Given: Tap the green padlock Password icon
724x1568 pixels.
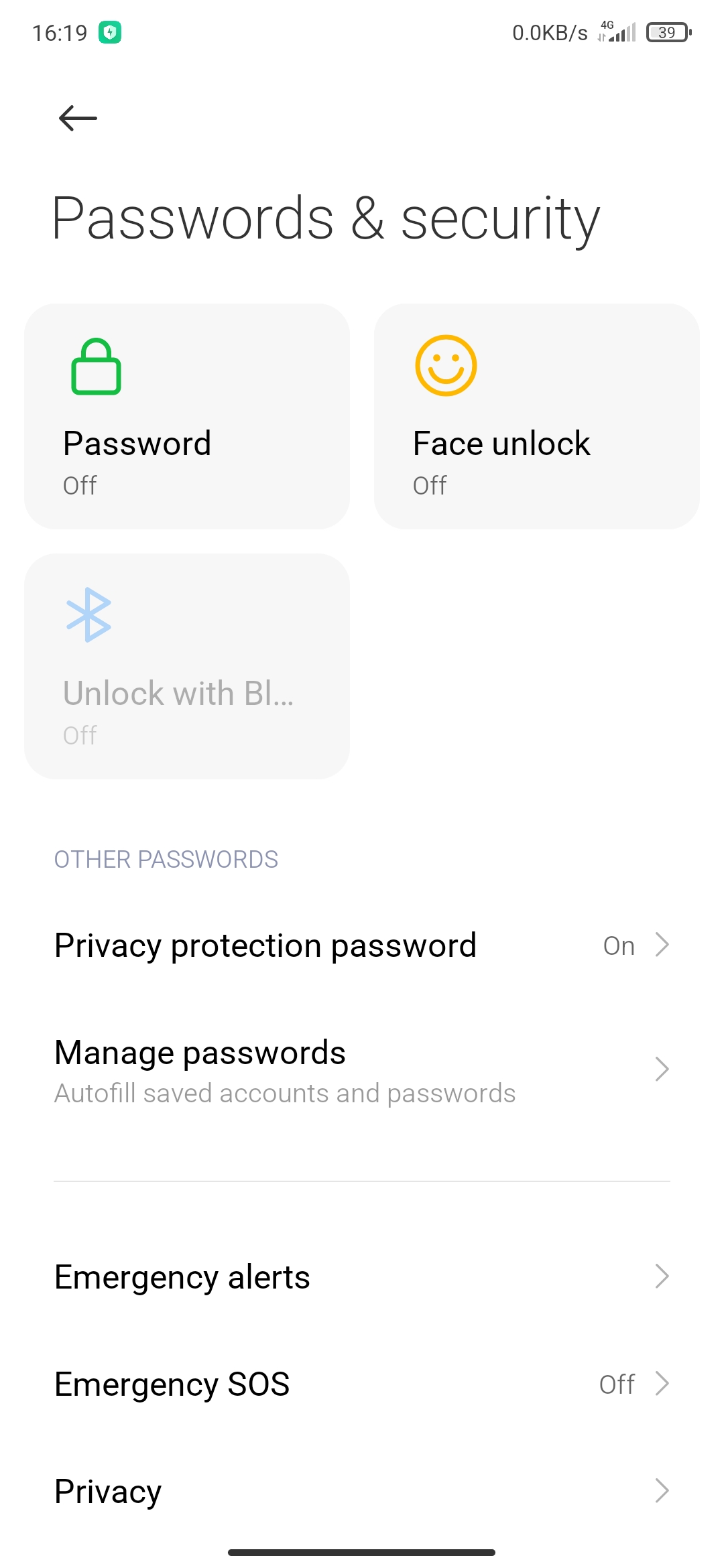Looking at the screenshot, I should coord(96,367).
